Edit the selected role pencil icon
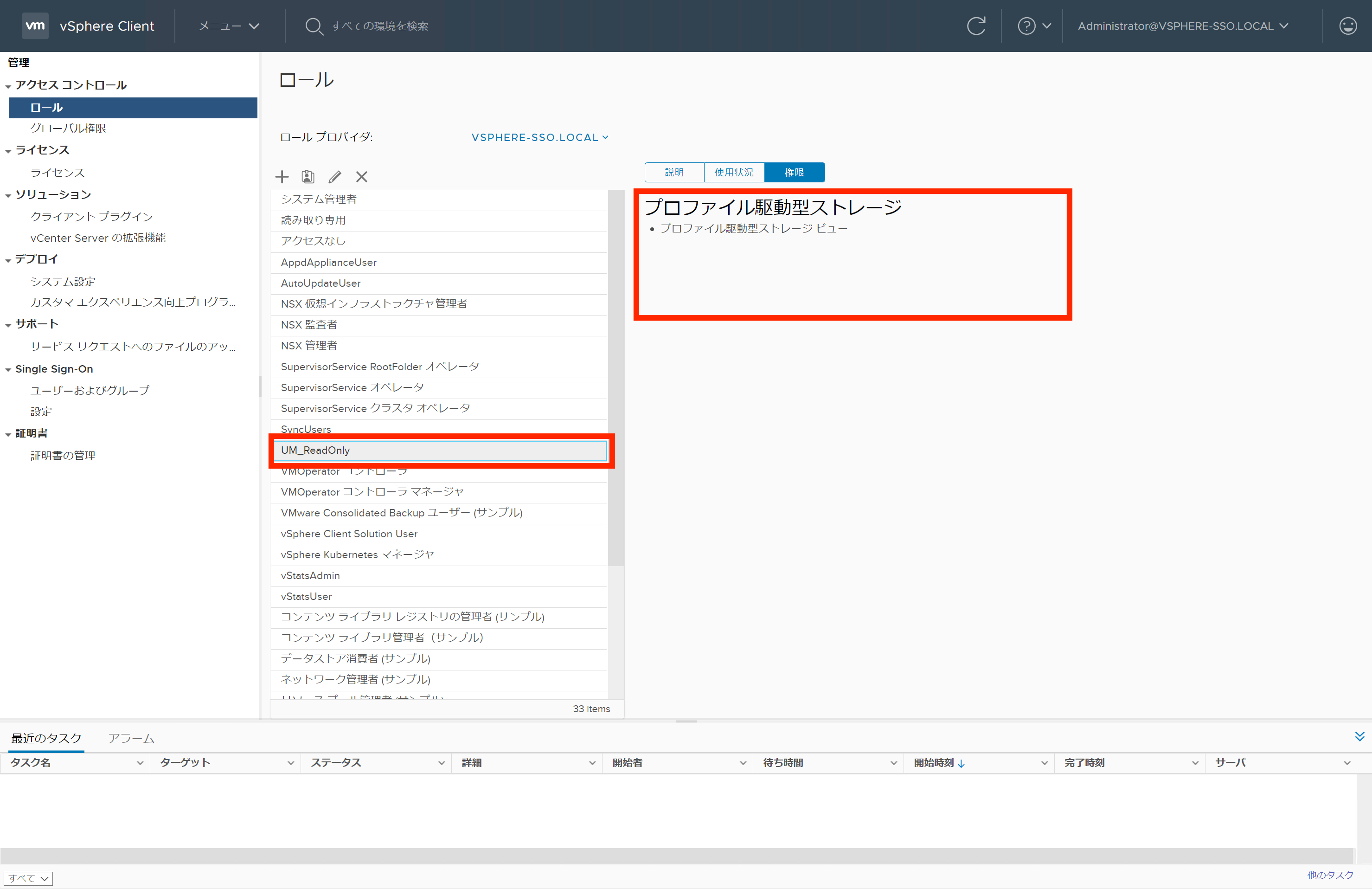 click(x=335, y=176)
